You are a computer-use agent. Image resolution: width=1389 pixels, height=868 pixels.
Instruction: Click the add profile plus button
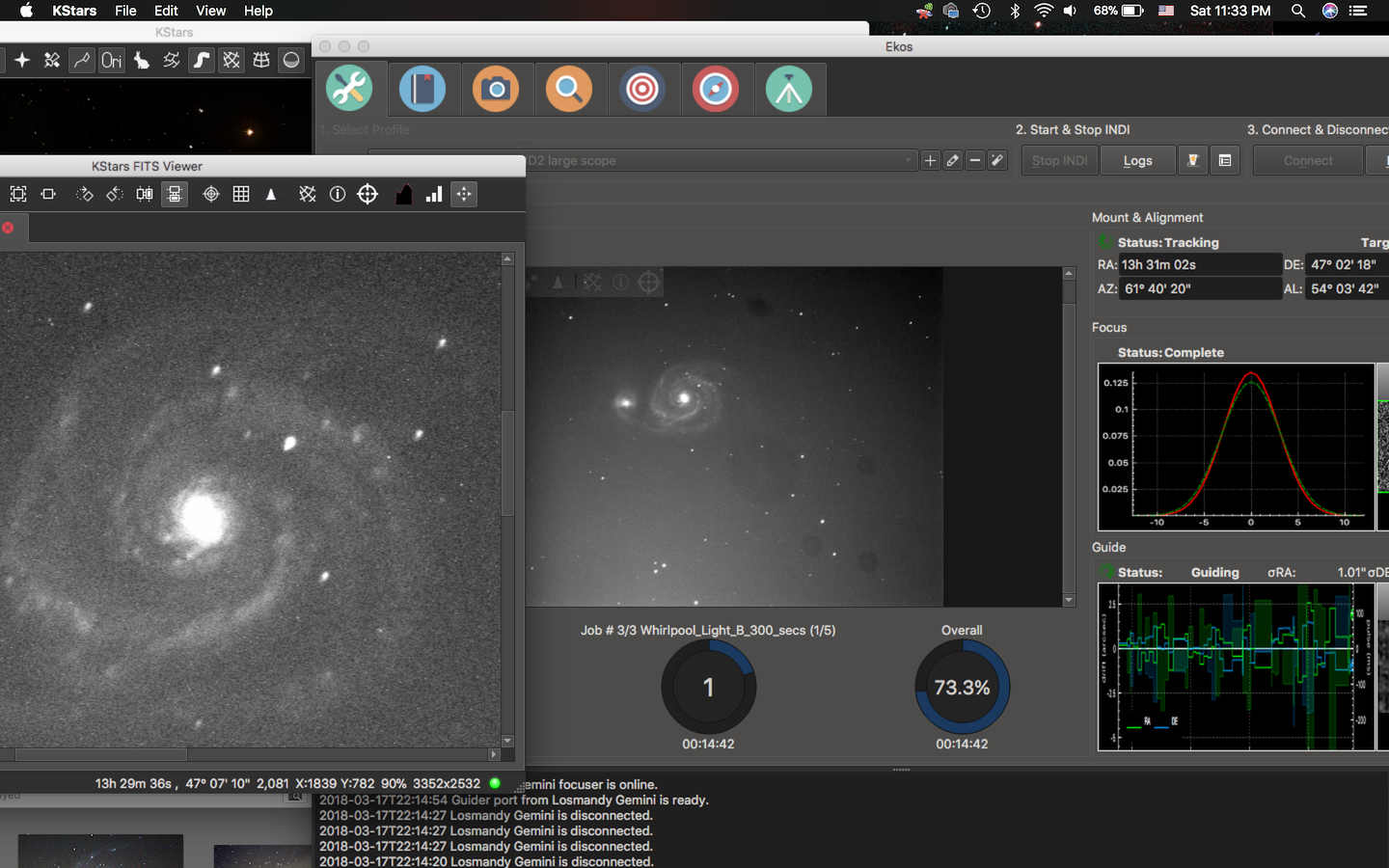coord(930,160)
